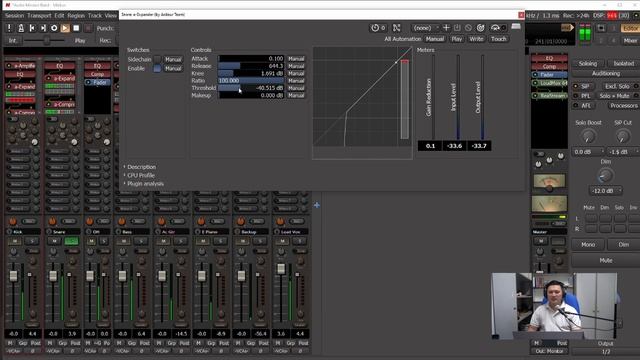The image size is (640, 360).
Task: Click the orange knob on Lead Vox strip
Action: tap(280, 221)
